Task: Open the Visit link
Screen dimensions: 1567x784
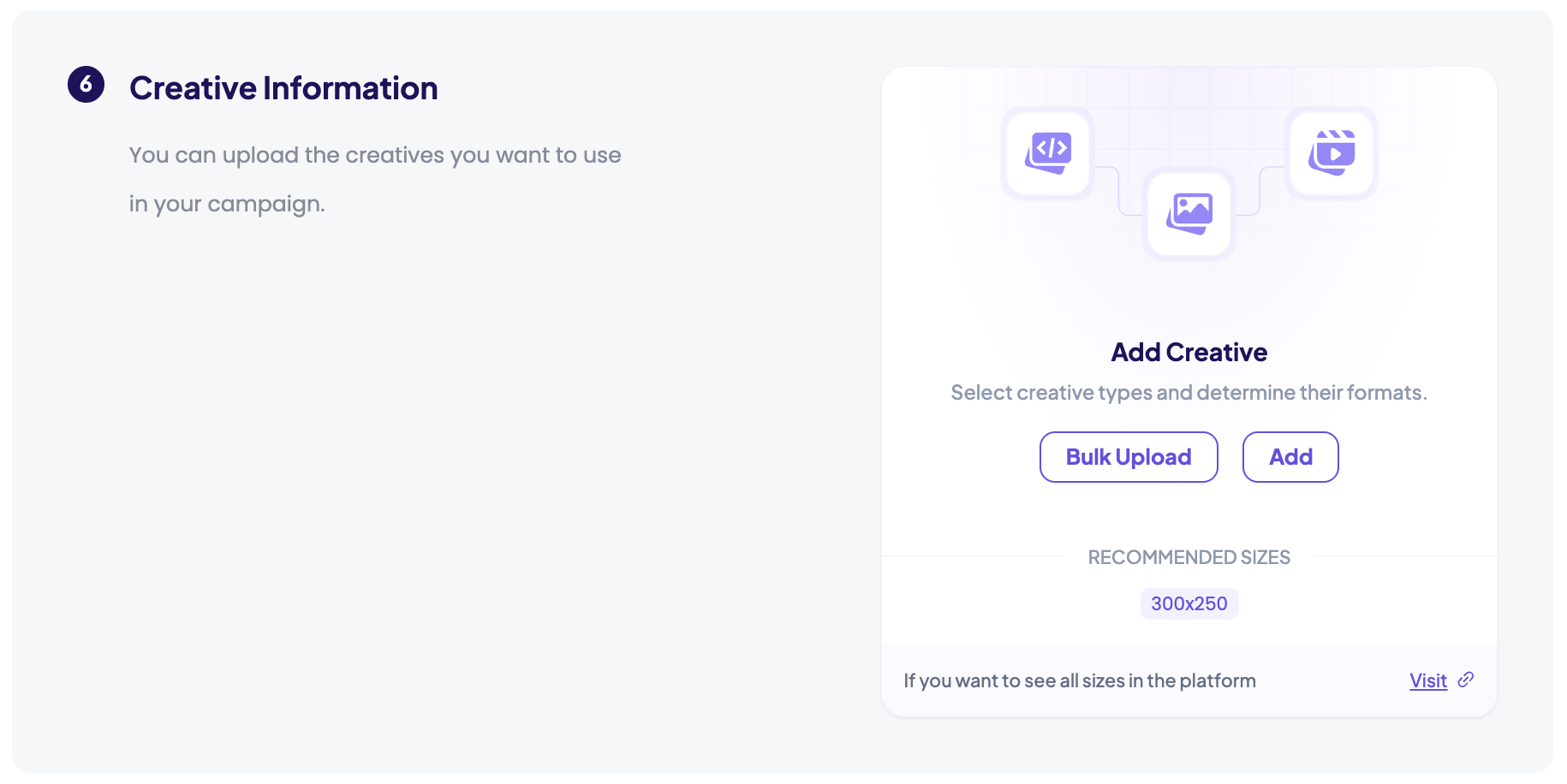Action: (x=1427, y=681)
